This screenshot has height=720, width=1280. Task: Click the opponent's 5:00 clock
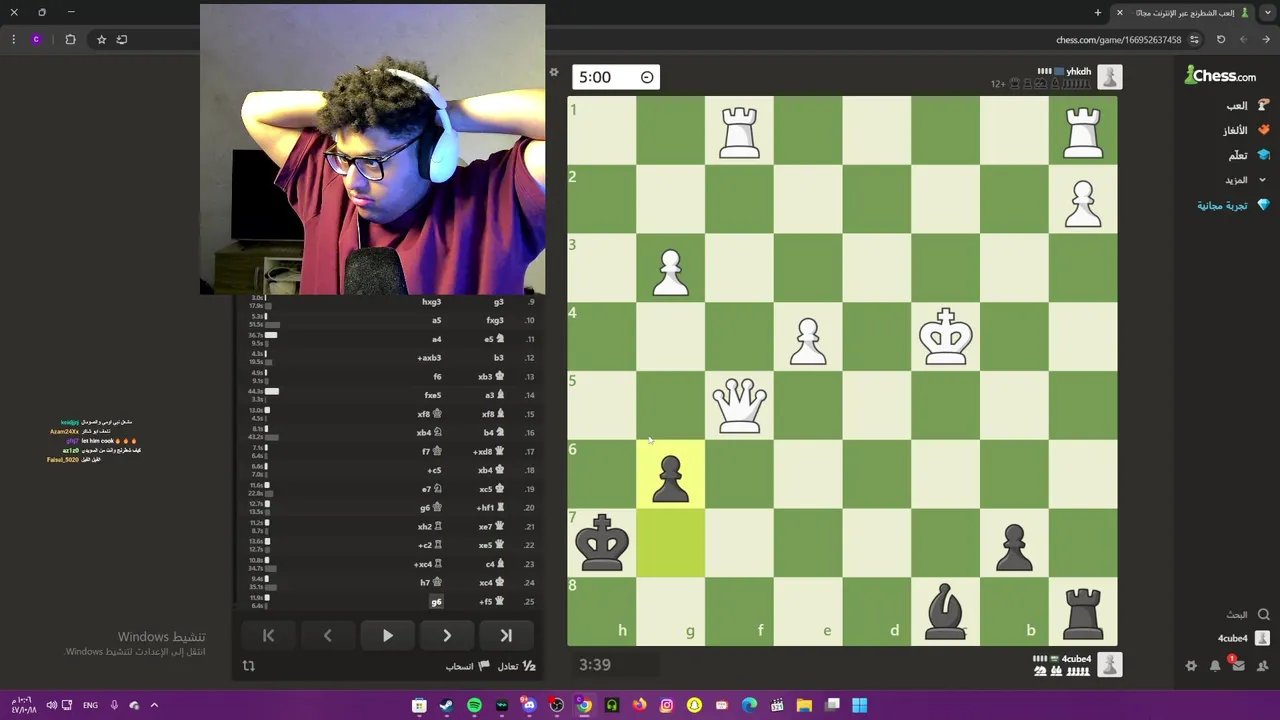[x=615, y=77]
